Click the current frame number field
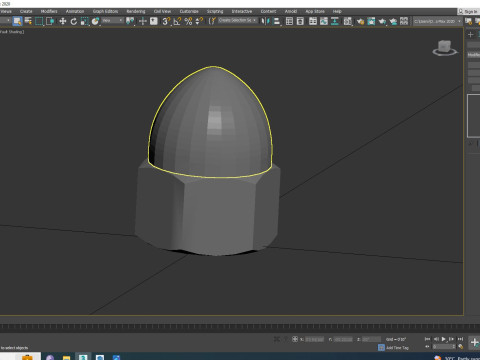Viewport: 480px width, 360px height. [x=444, y=347]
